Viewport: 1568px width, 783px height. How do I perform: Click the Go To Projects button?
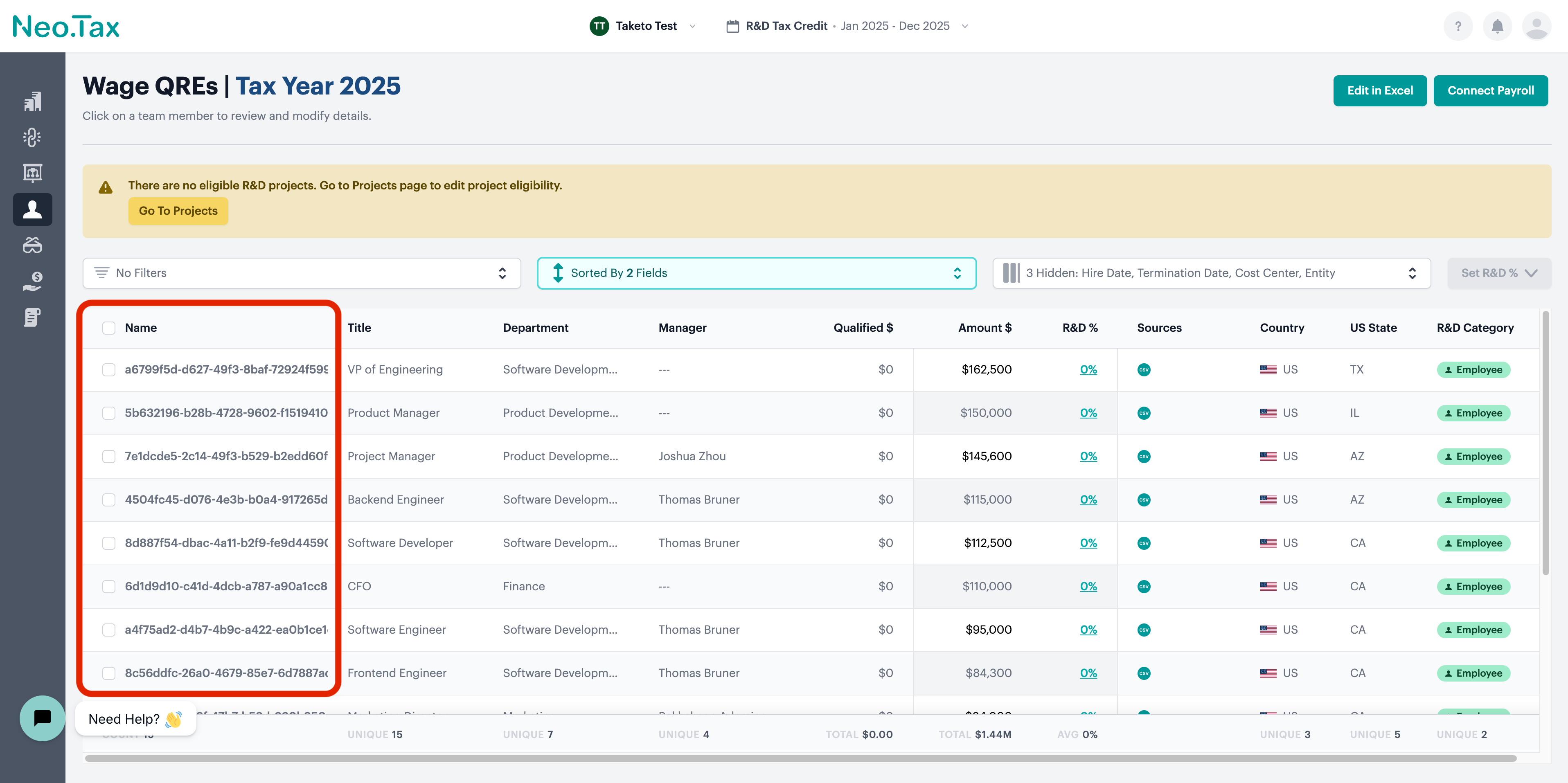click(x=178, y=211)
